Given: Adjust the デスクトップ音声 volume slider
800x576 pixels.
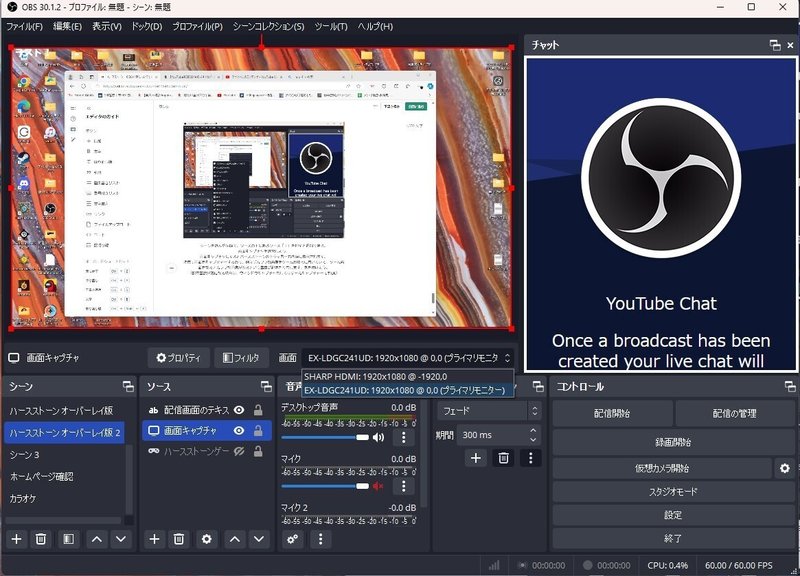Looking at the screenshot, I should tap(324, 437).
